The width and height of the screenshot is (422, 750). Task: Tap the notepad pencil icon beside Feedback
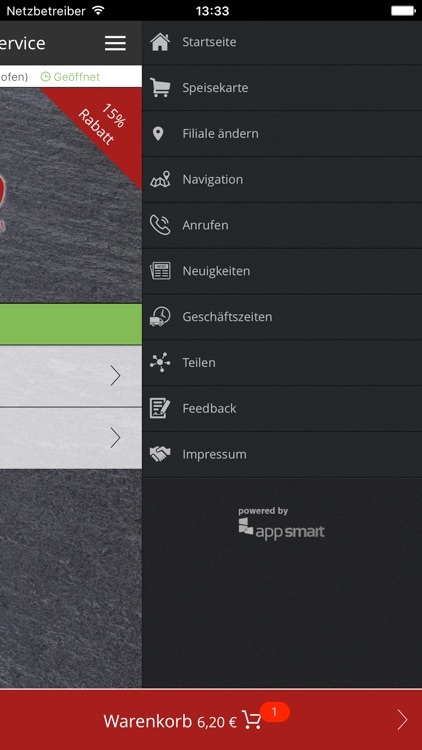[160, 408]
